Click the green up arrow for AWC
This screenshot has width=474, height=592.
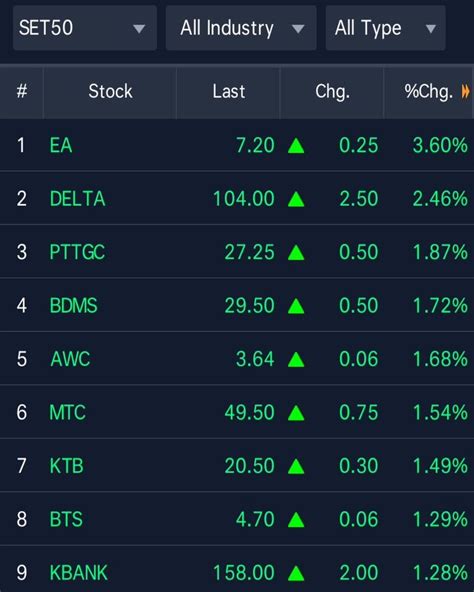tap(296, 359)
